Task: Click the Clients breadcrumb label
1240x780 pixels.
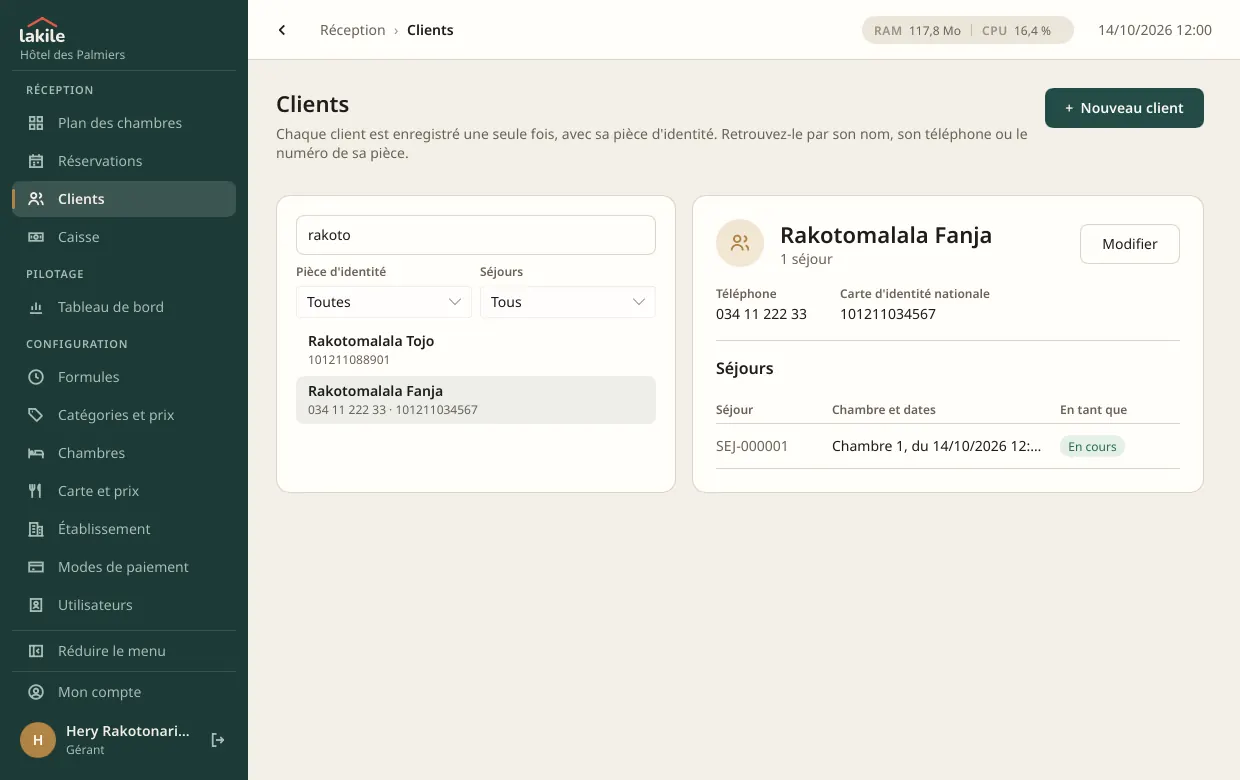Action: tap(430, 30)
